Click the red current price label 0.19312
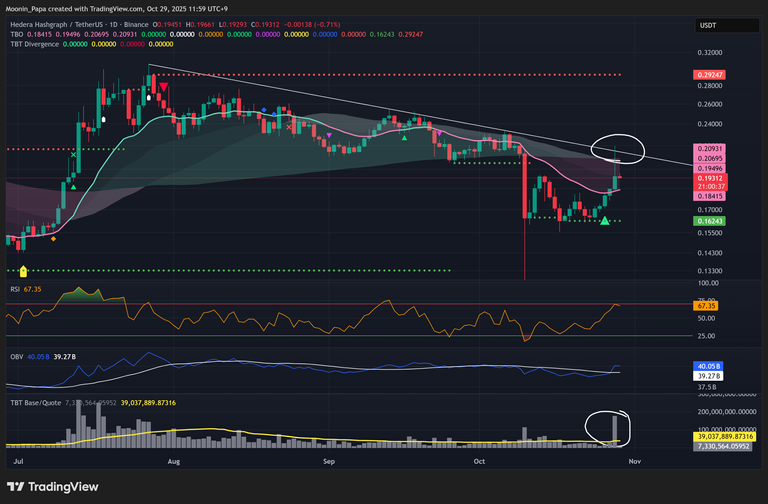 (709, 178)
